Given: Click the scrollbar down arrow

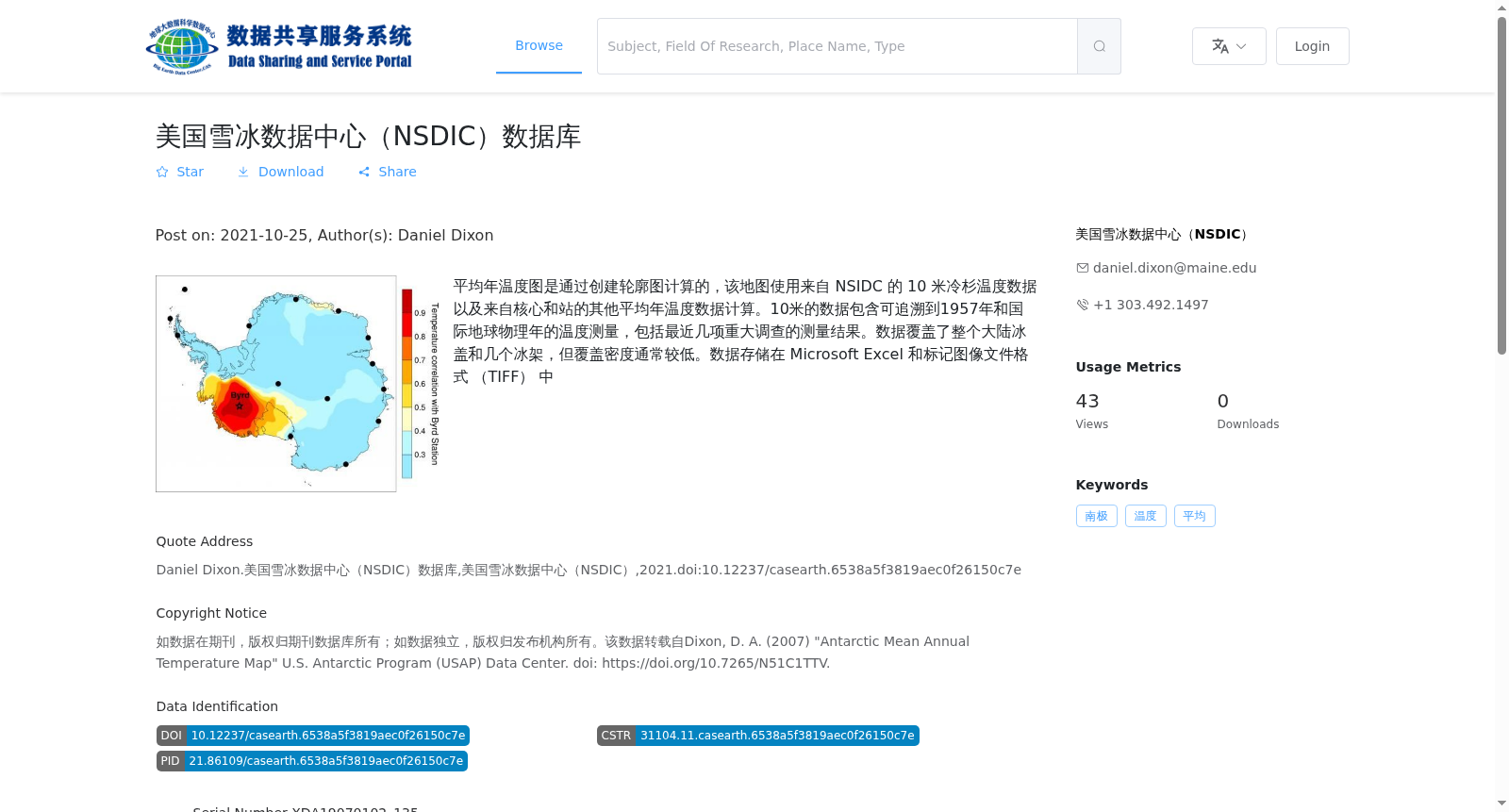Looking at the screenshot, I should pos(1501,804).
